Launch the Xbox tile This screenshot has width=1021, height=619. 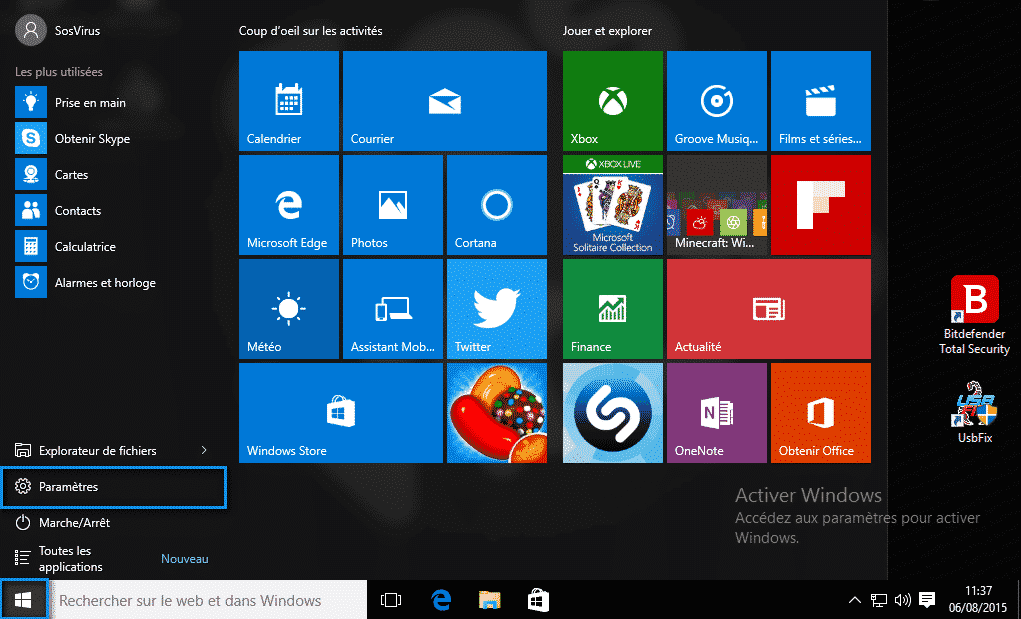pyautogui.click(x=612, y=101)
